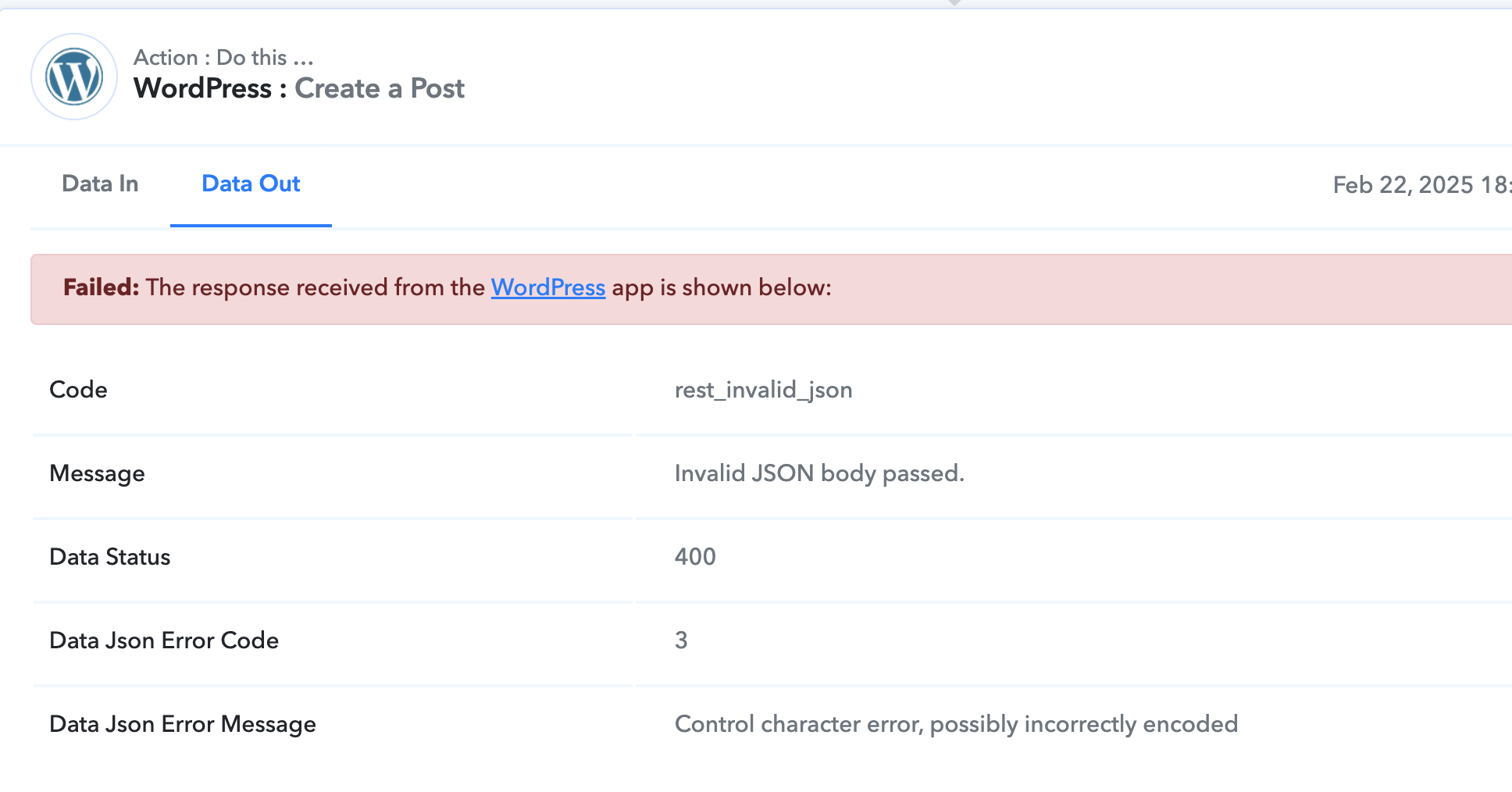Click the small arrow connector at top
This screenshot has height=792, width=1512.
(954, 3)
